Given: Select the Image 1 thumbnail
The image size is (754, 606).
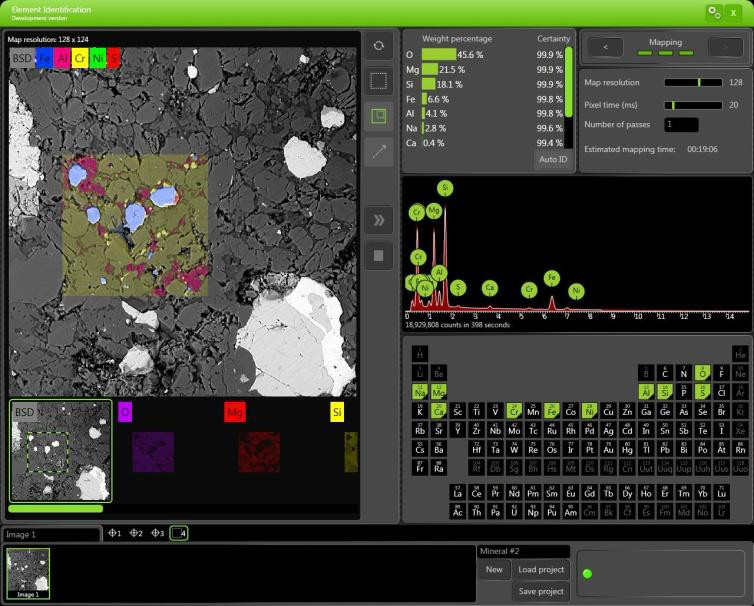Looking at the screenshot, I should coord(27,574).
